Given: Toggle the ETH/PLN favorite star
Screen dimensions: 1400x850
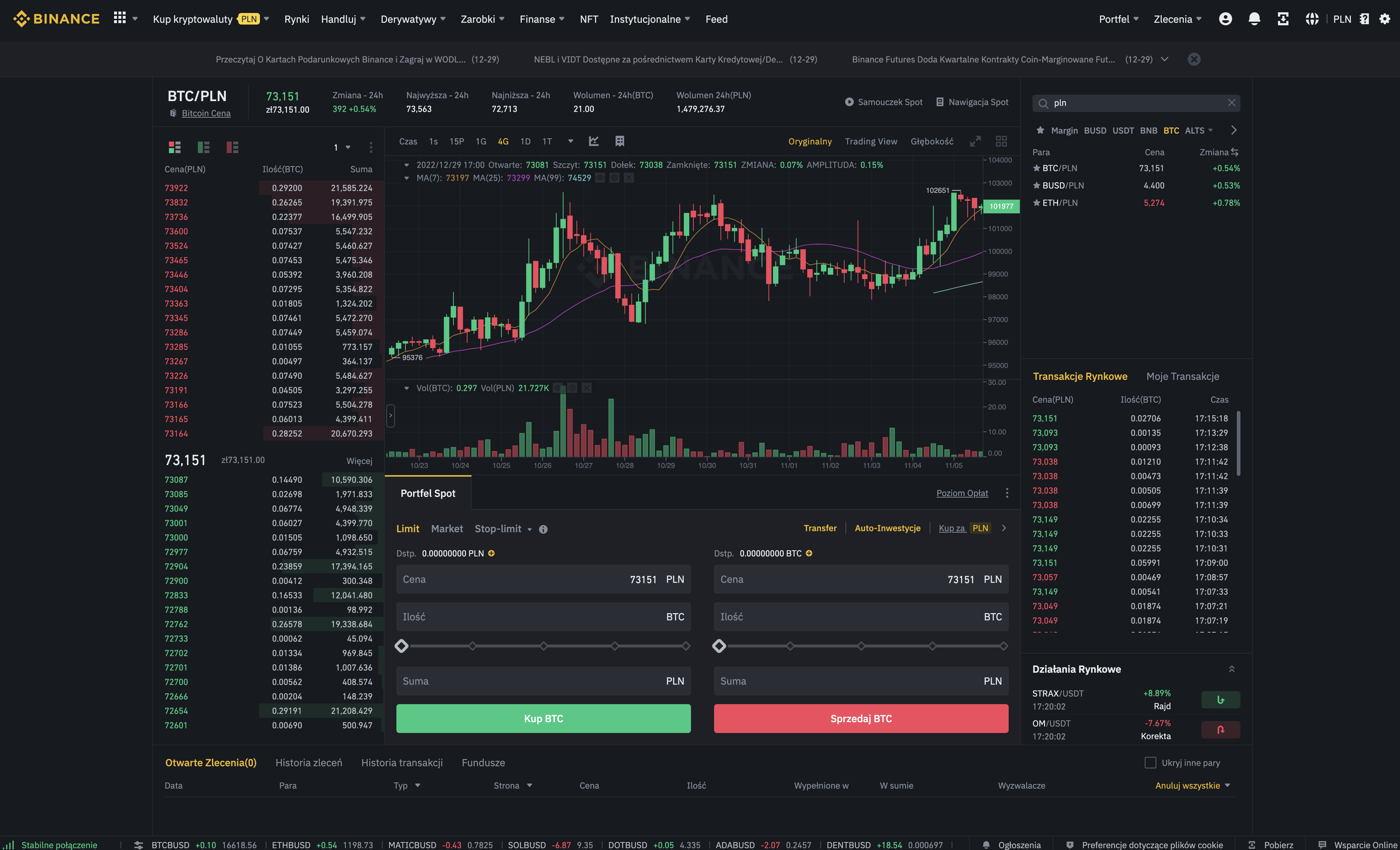Looking at the screenshot, I should click(x=1036, y=203).
